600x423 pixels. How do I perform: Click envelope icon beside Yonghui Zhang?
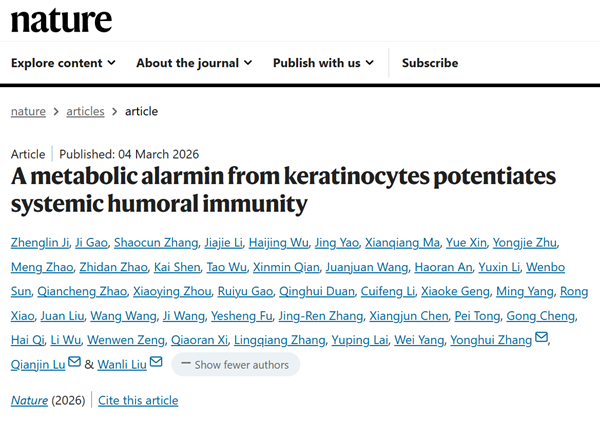point(542,339)
